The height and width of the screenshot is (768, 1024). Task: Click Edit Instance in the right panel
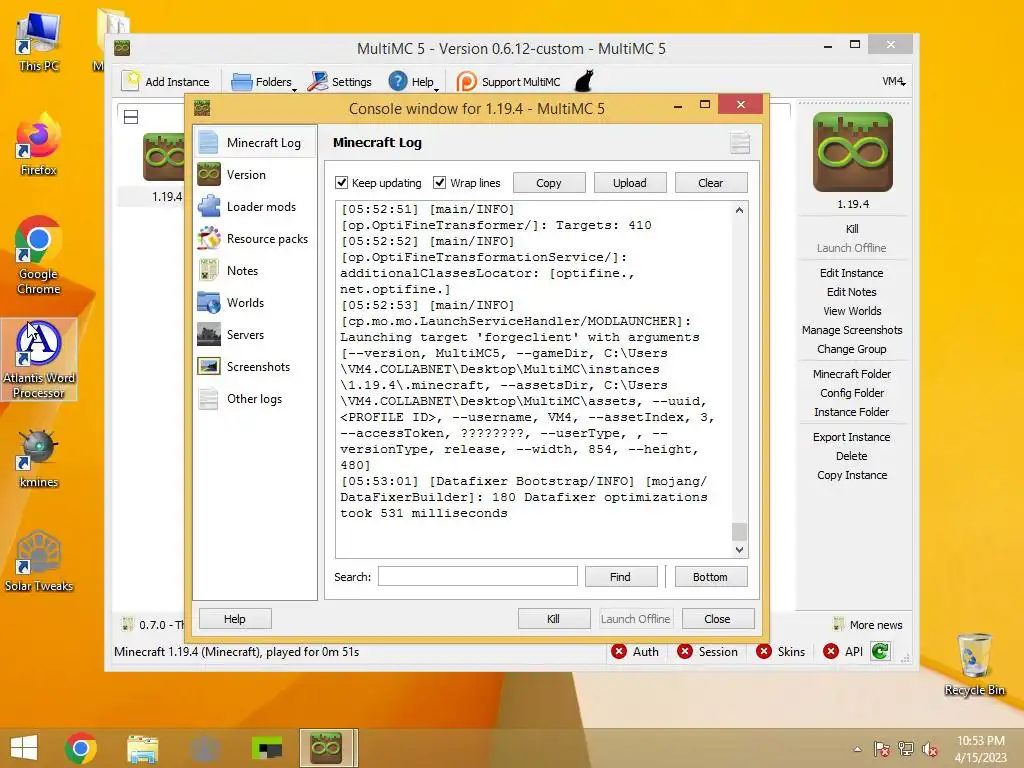click(x=852, y=273)
